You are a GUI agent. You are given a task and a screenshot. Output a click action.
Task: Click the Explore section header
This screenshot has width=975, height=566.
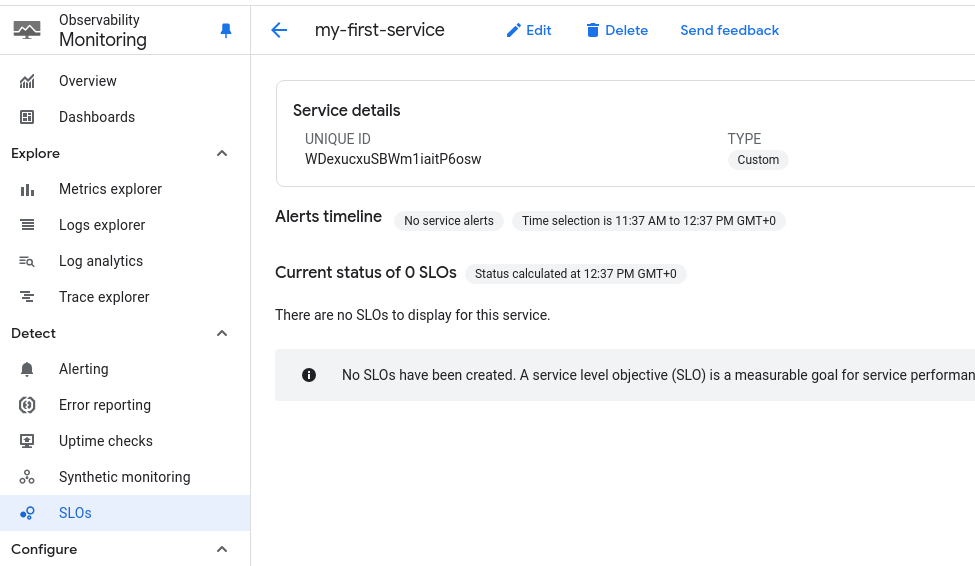[35, 154]
